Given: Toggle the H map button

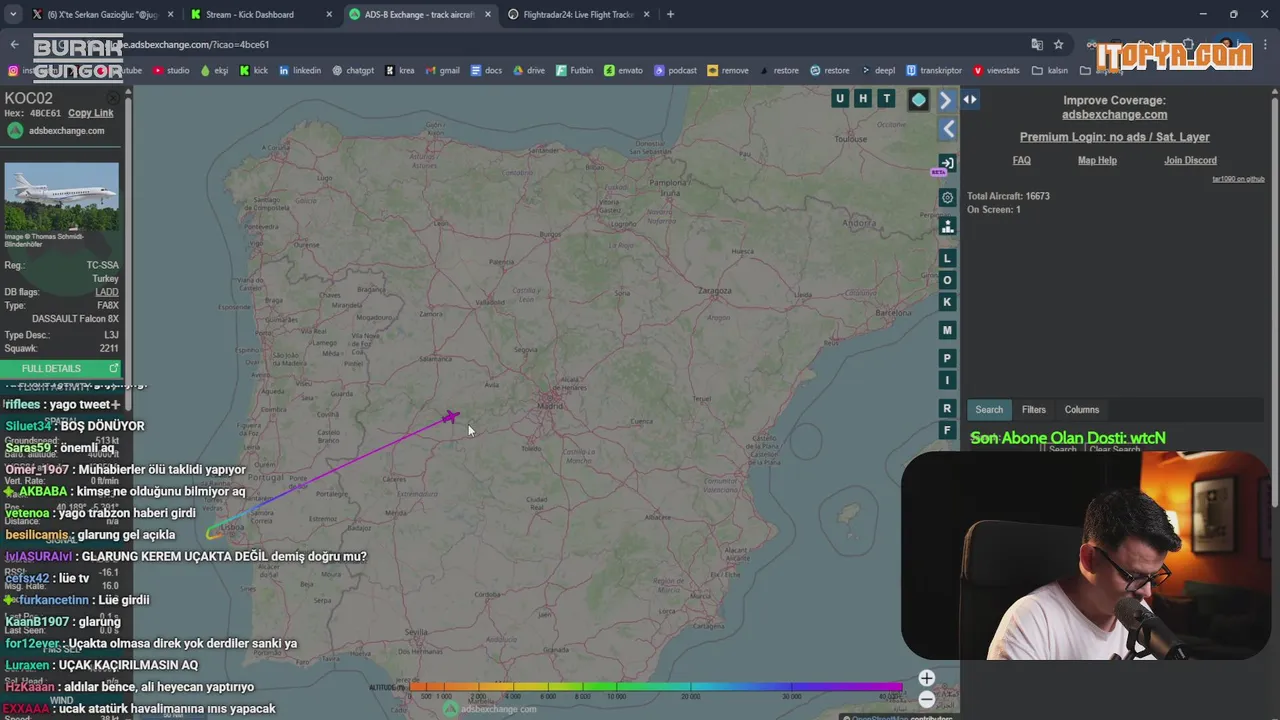Looking at the screenshot, I should coord(863,98).
